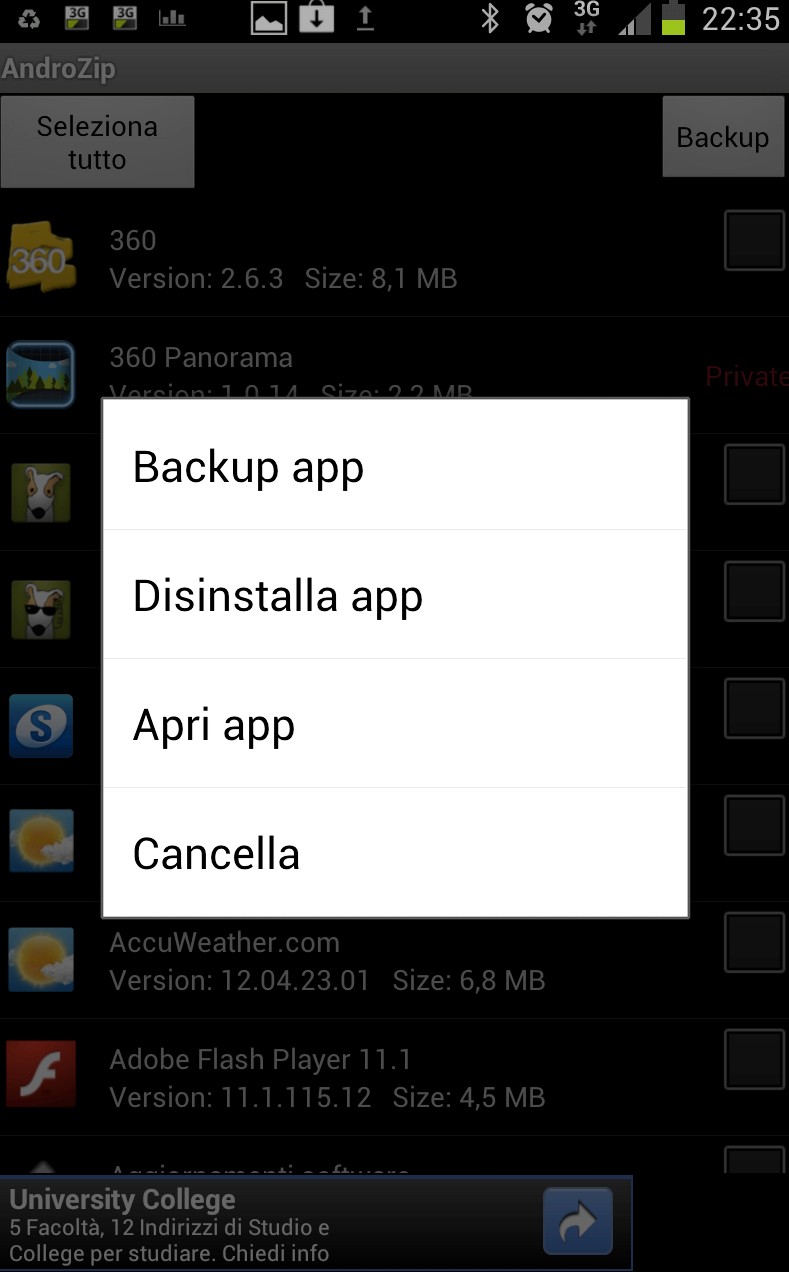This screenshot has width=789, height=1272.
Task: Select Cancella in the popup menu
Action: point(395,852)
